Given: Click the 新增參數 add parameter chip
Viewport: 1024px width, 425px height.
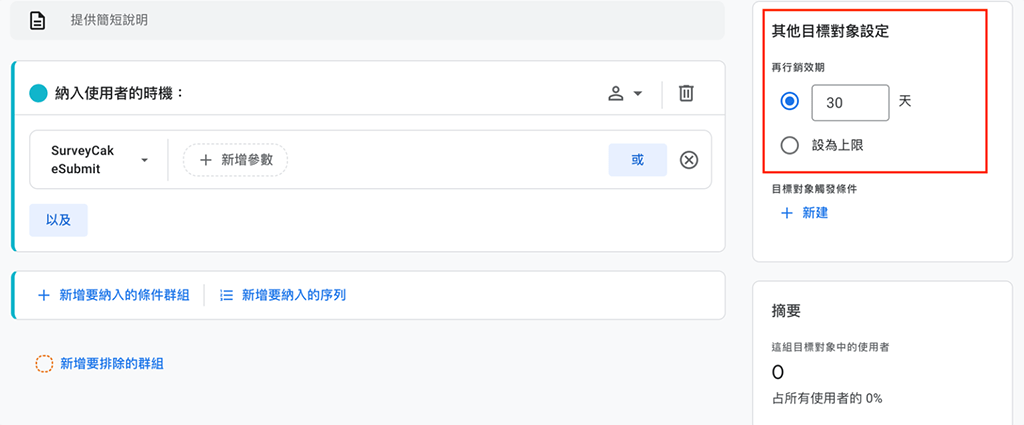Looking at the screenshot, I should pos(235,160).
